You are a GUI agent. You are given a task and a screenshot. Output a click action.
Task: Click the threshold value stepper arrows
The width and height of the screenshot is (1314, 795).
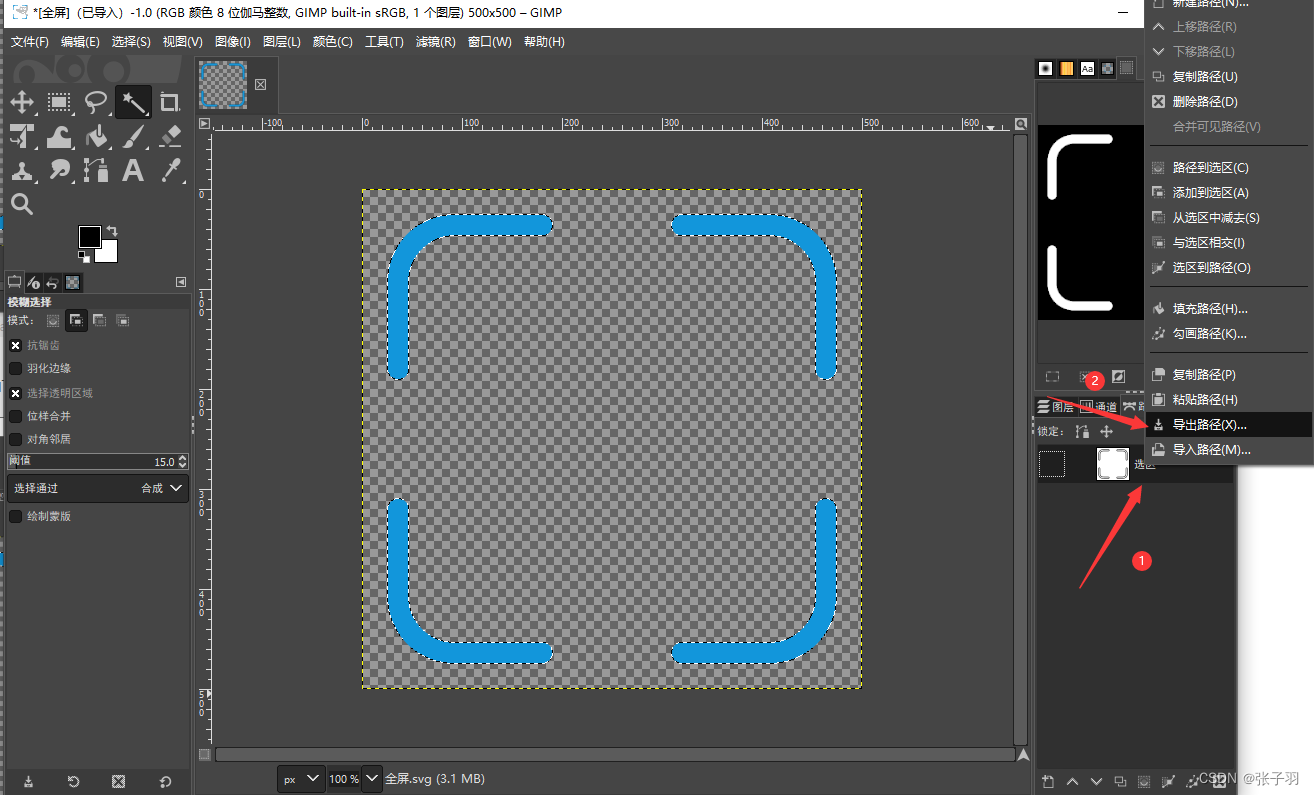[x=182, y=462]
